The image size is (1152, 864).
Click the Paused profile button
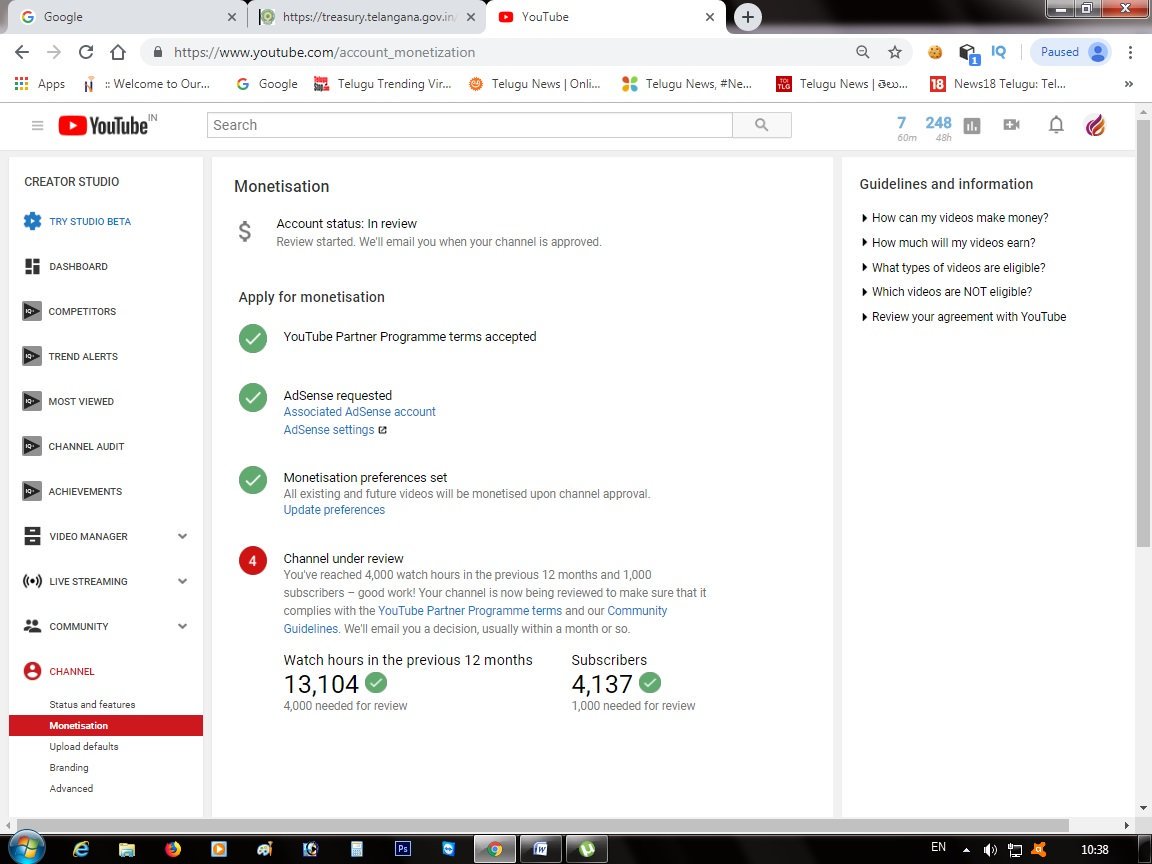1071,52
